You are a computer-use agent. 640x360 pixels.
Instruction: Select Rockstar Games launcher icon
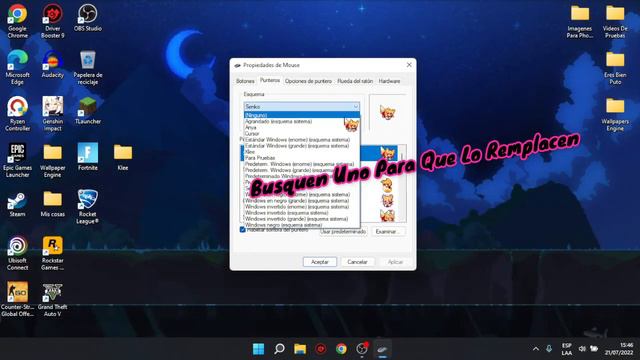coord(53,253)
